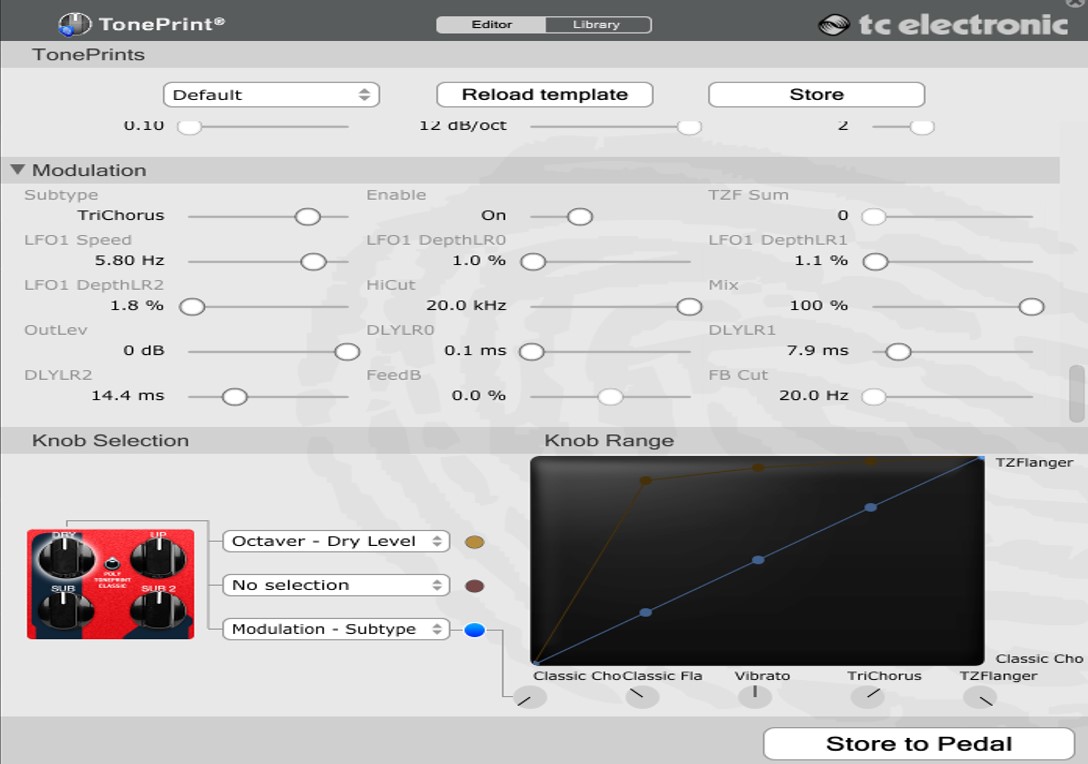Select the blue Modulation Subtype curve indicator
This screenshot has width=1088, height=764.
pos(475,629)
